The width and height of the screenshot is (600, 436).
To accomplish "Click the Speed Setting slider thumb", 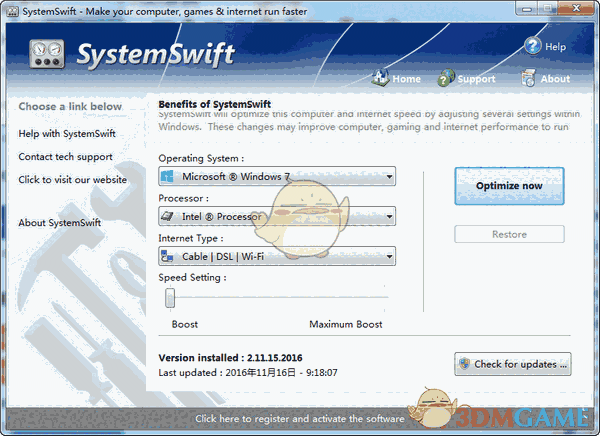I will pyautogui.click(x=170, y=298).
